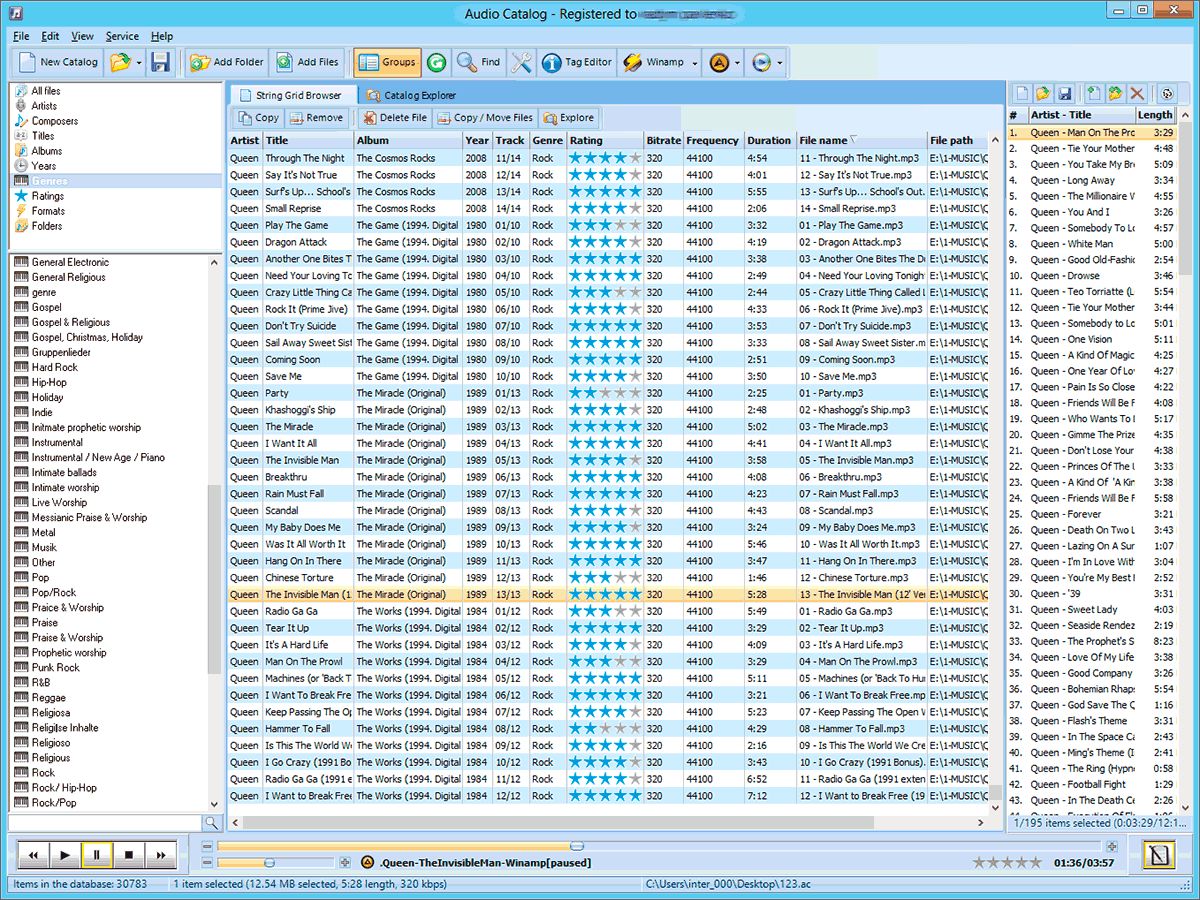The height and width of the screenshot is (900, 1200).
Task: Click the open catalog folder icon
Action: pyautogui.click(x=120, y=62)
